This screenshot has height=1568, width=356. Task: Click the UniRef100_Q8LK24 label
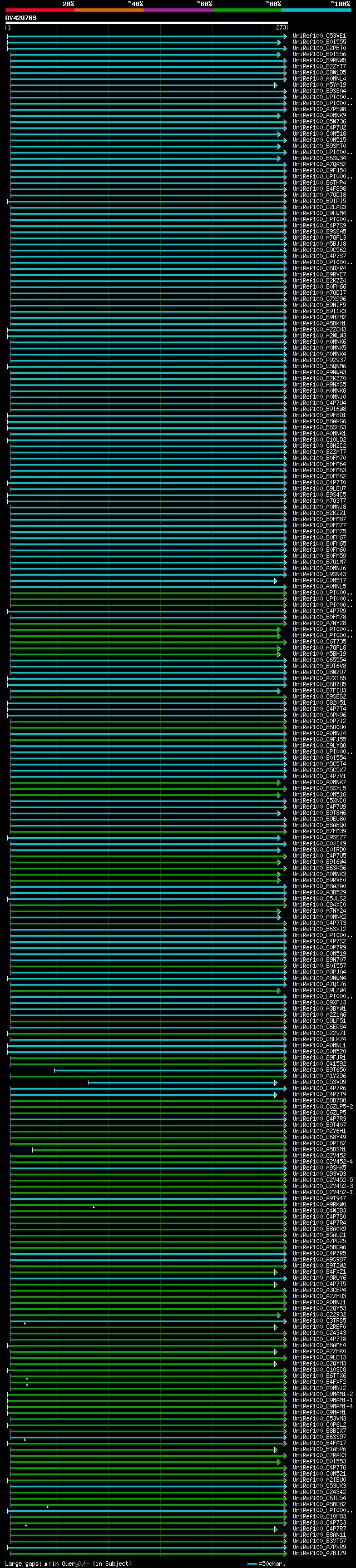(319, 1039)
